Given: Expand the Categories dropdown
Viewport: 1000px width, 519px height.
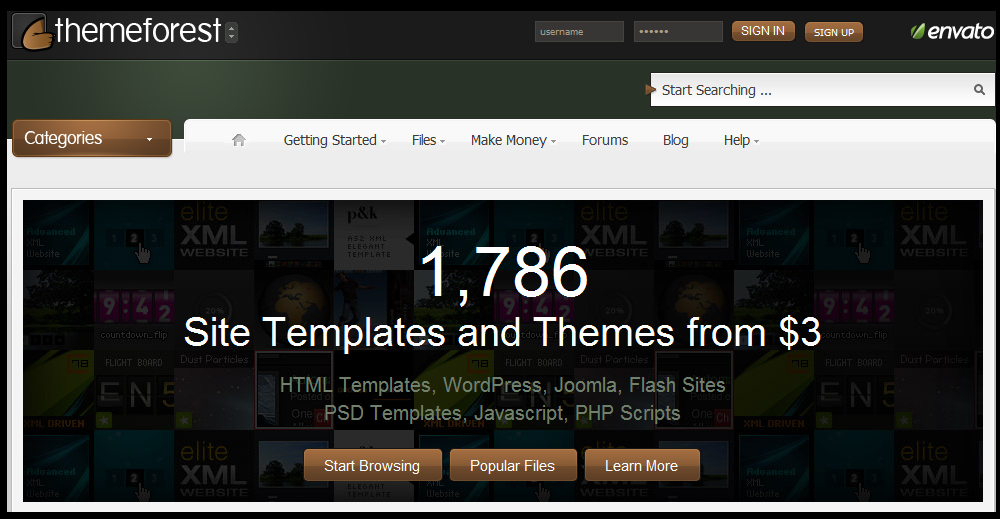Looking at the screenshot, I should 92,138.
